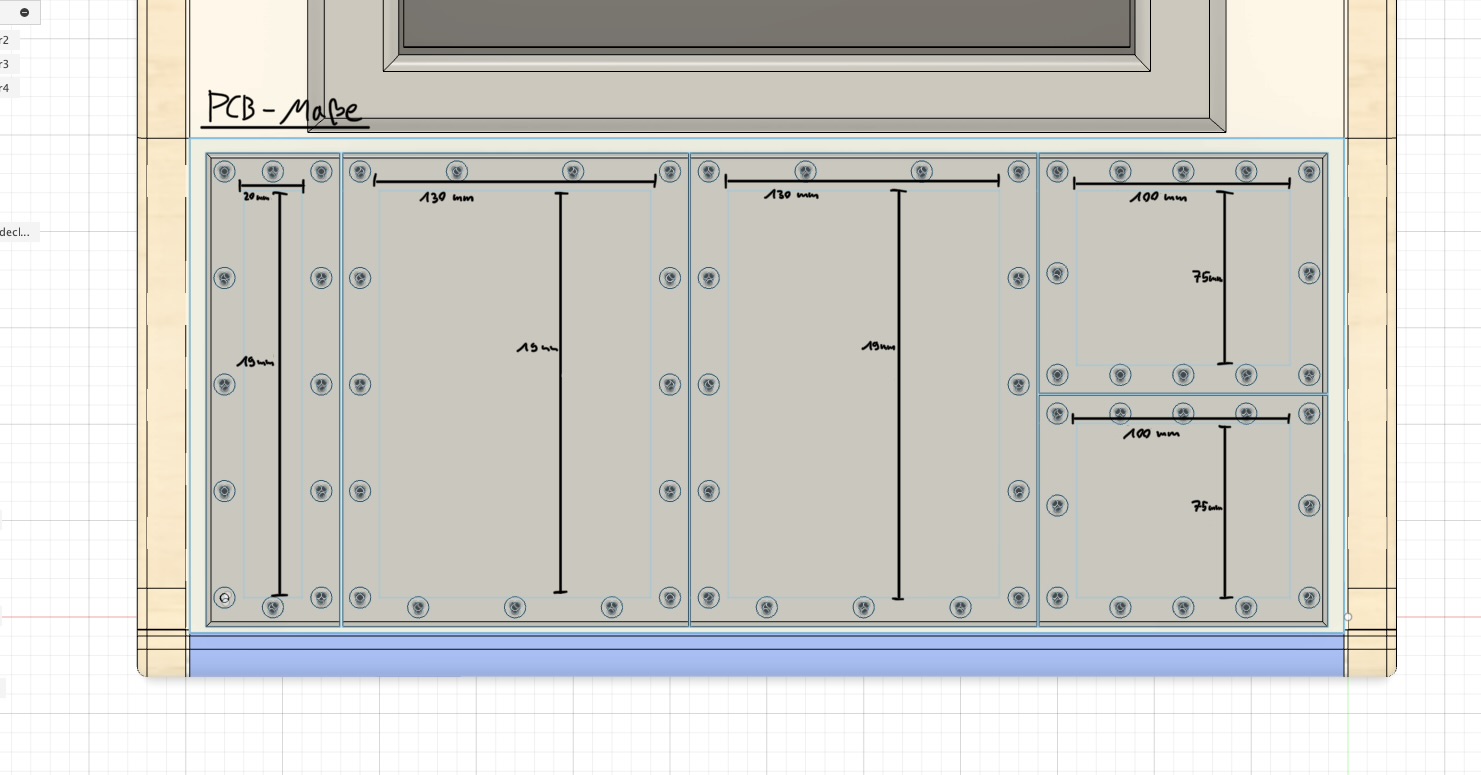Image resolution: width=1481 pixels, height=775 pixels.
Task: Click the small white circle handle at right
Action: [1347, 617]
